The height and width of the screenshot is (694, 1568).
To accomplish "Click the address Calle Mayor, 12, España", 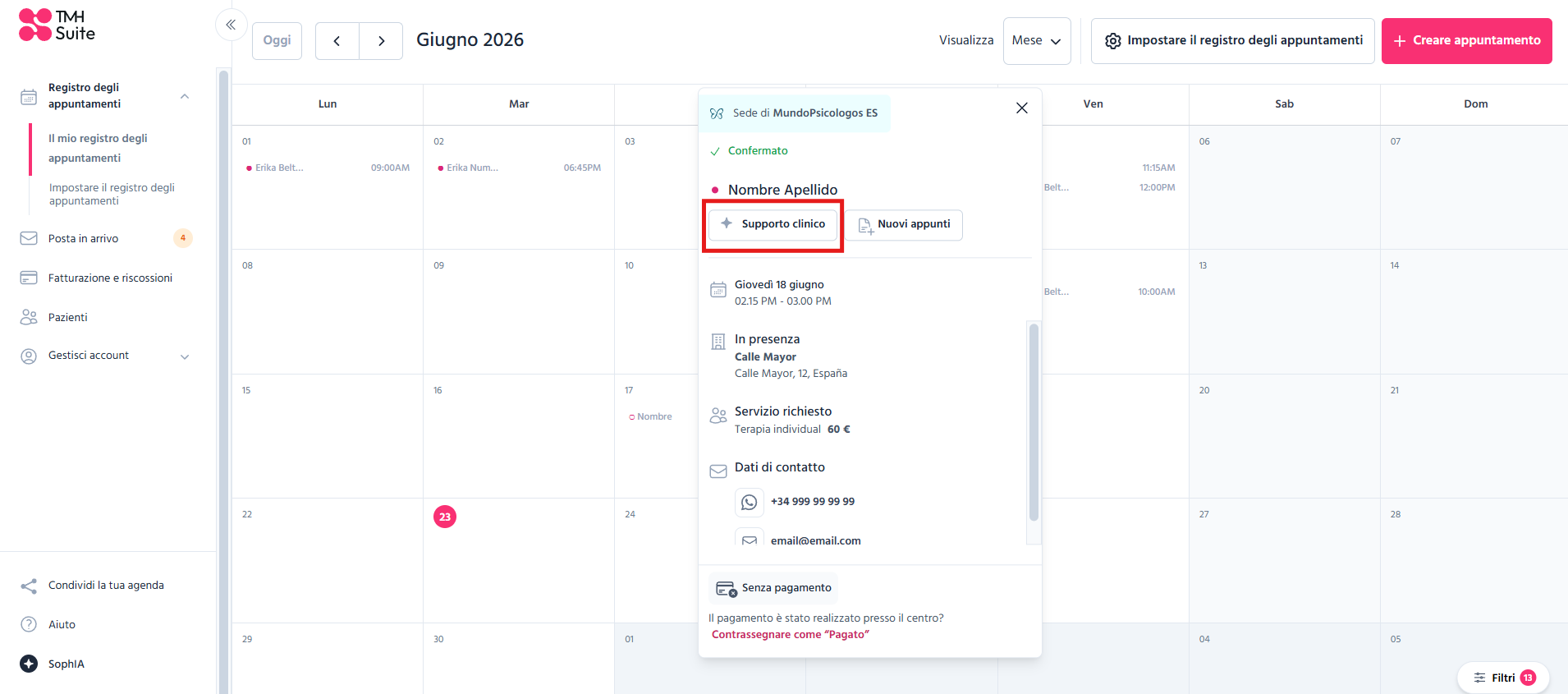I will (x=791, y=374).
